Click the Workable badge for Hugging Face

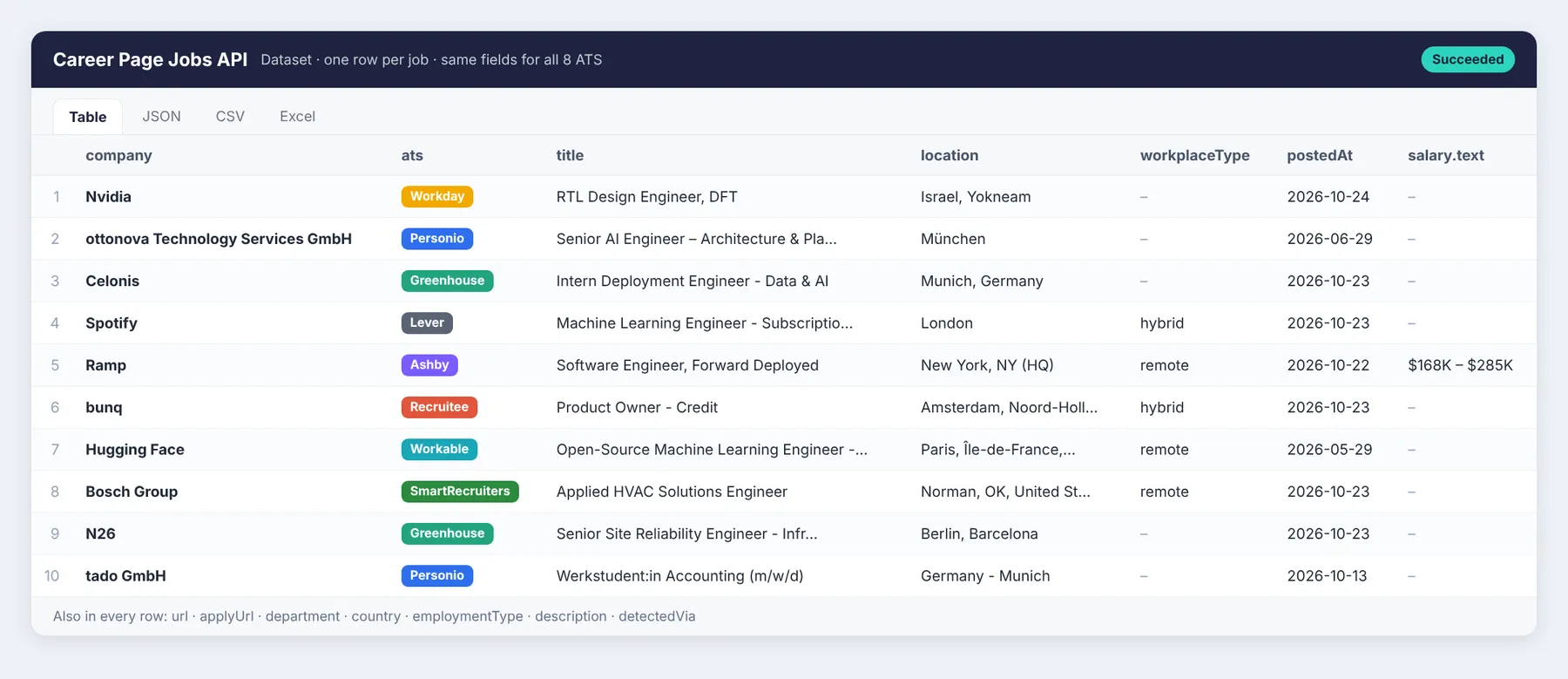click(439, 449)
